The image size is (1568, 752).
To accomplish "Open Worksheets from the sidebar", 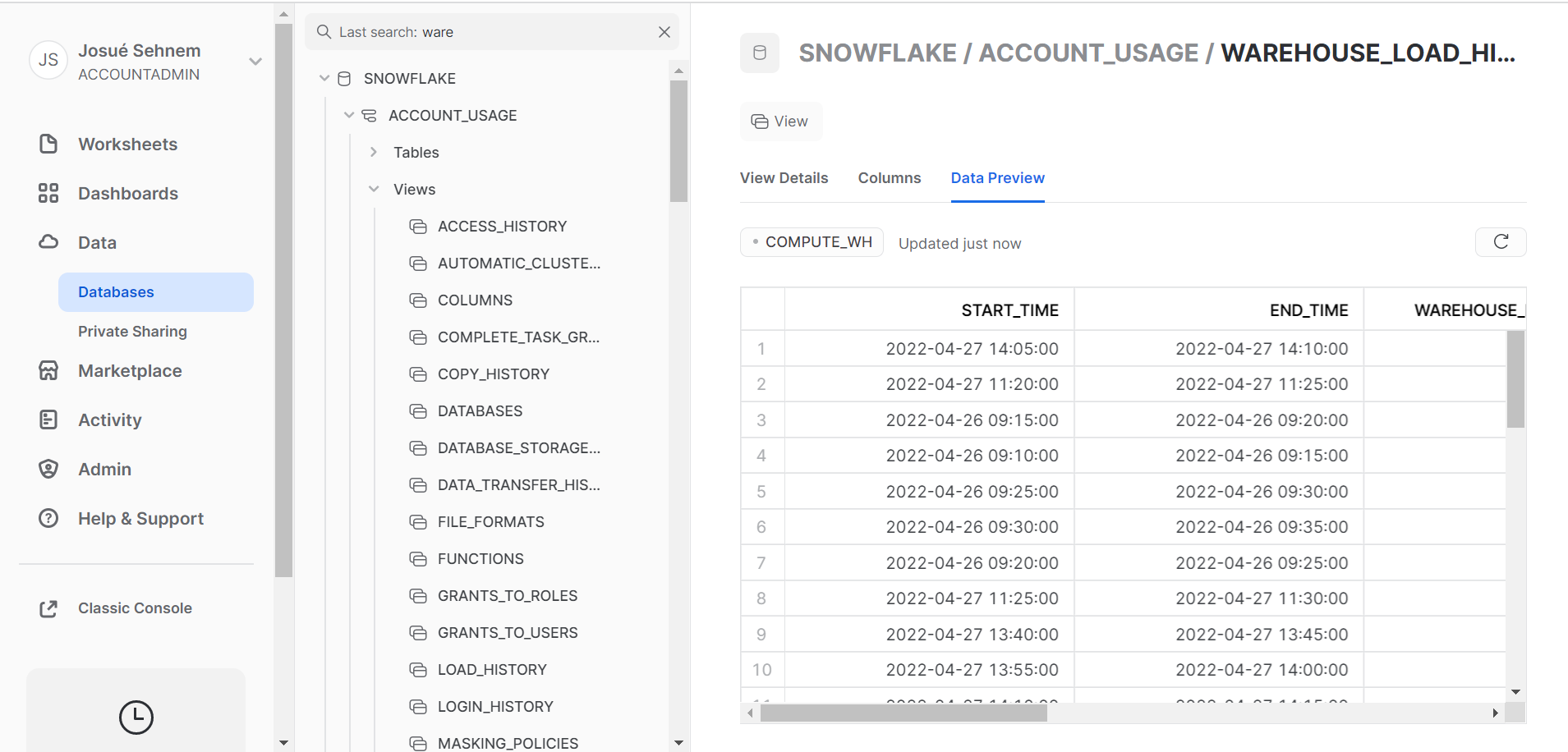I will 127,144.
